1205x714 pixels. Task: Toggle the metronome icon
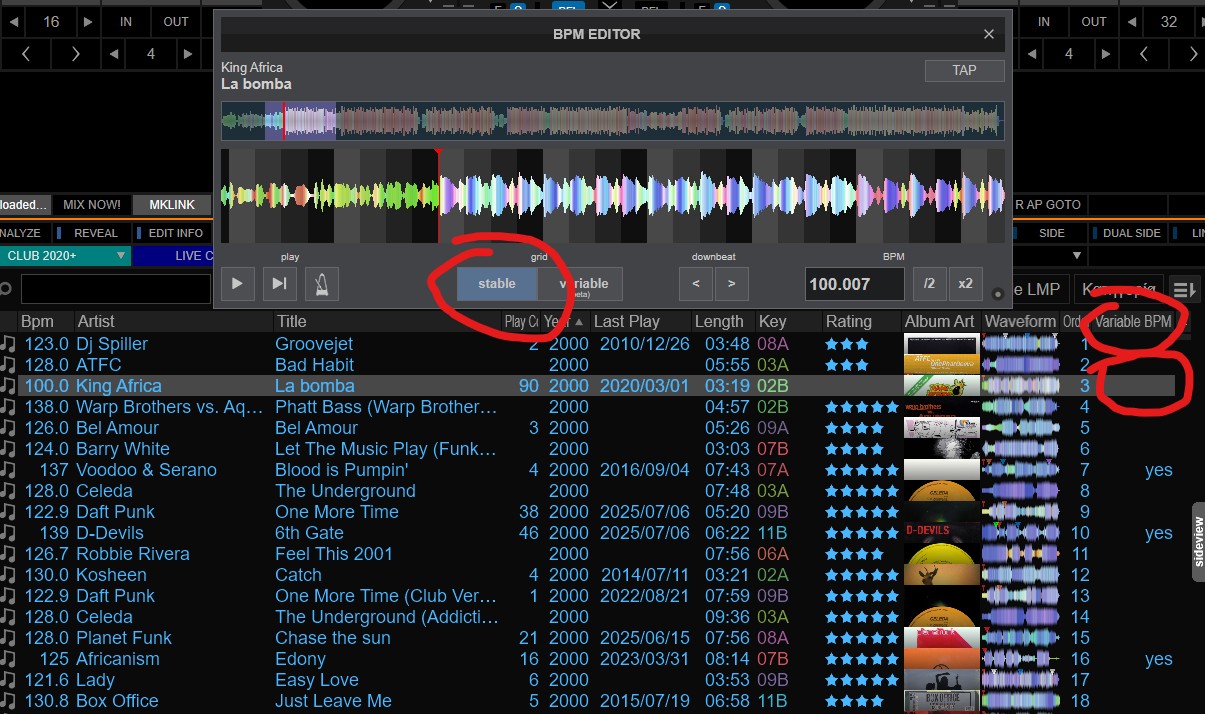click(321, 284)
